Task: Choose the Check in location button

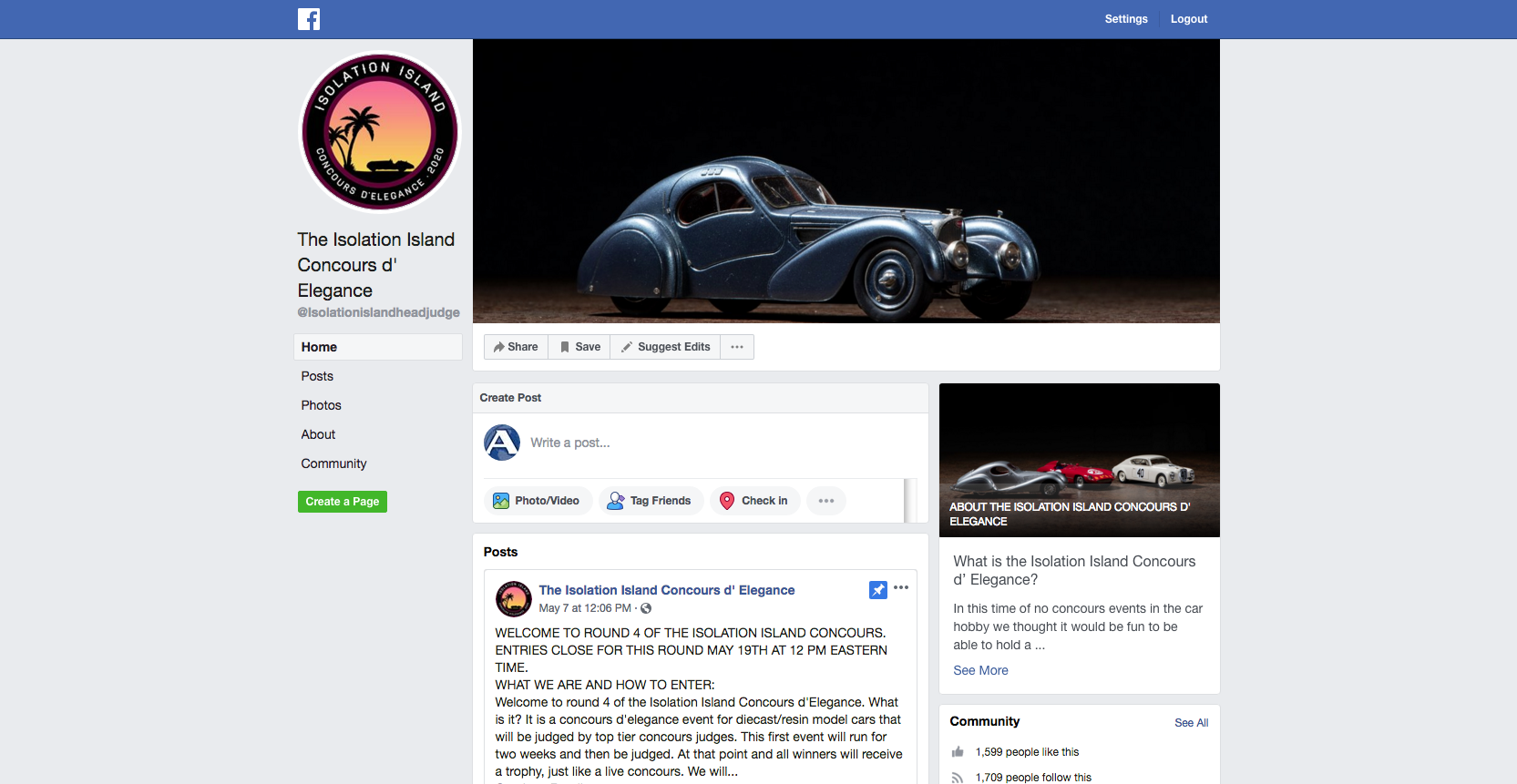Action: tap(754, 501)
